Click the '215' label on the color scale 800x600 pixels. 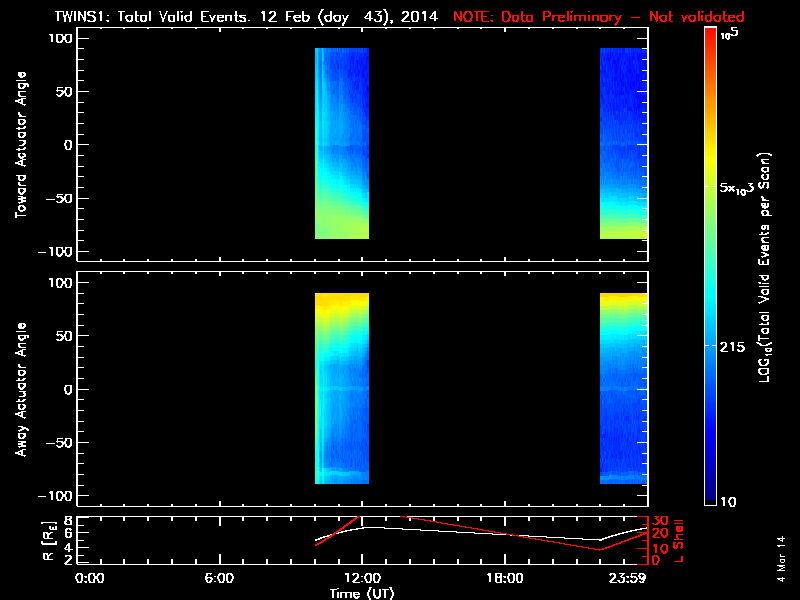click(738, 346)
